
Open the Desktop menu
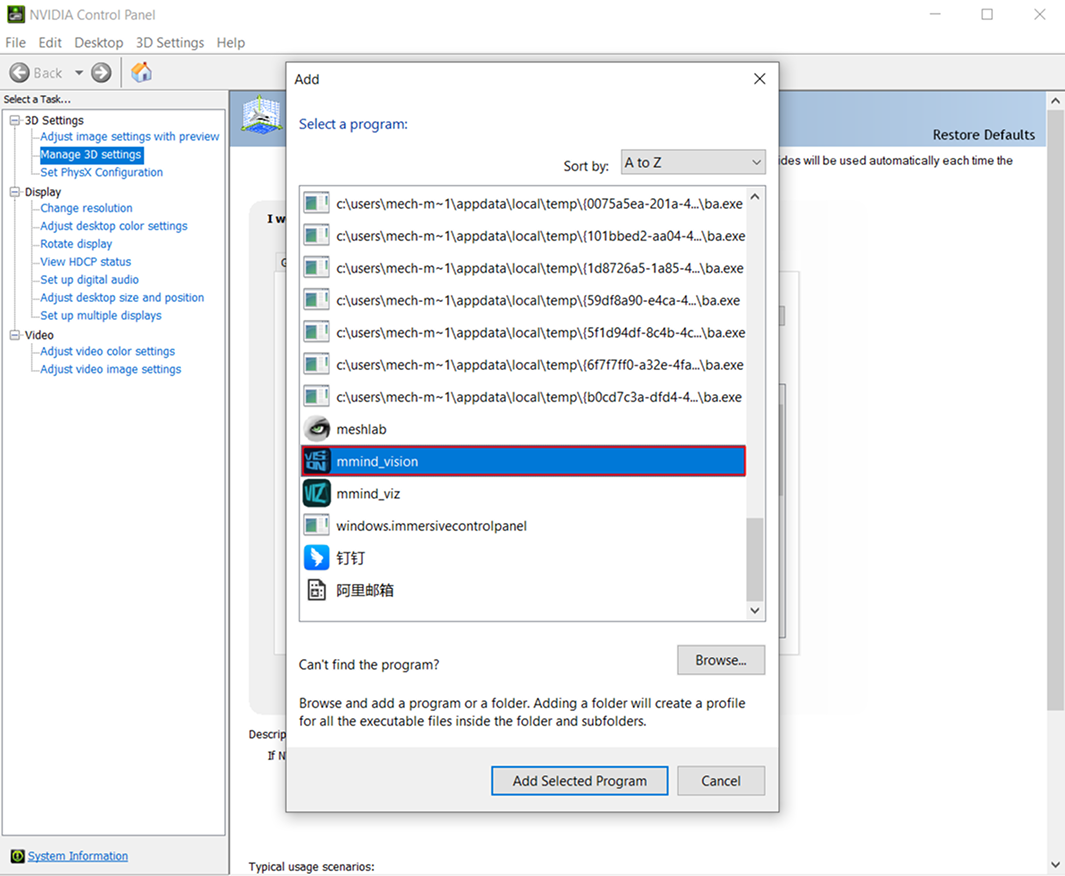point(98,43)
